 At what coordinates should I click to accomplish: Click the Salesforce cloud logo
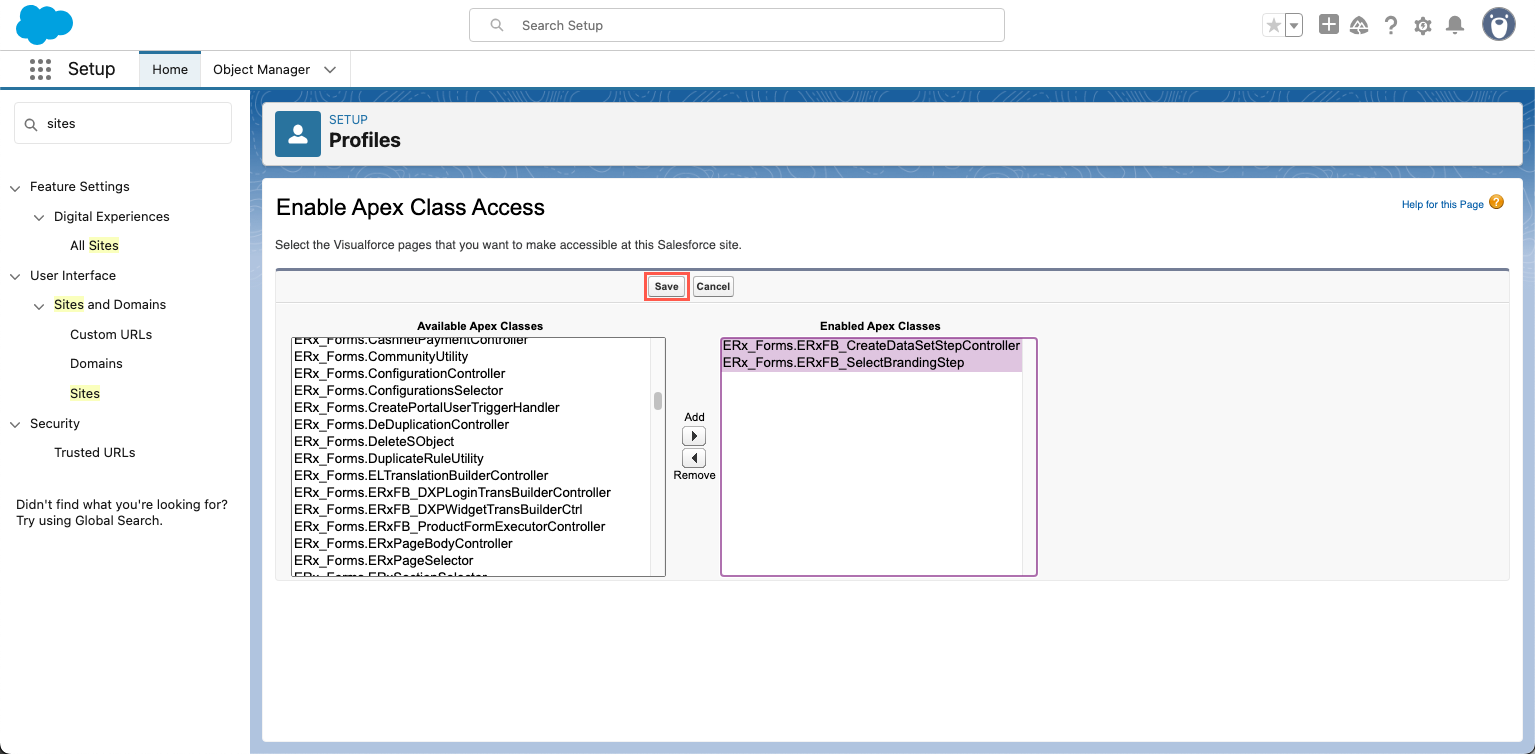(45, 25)
